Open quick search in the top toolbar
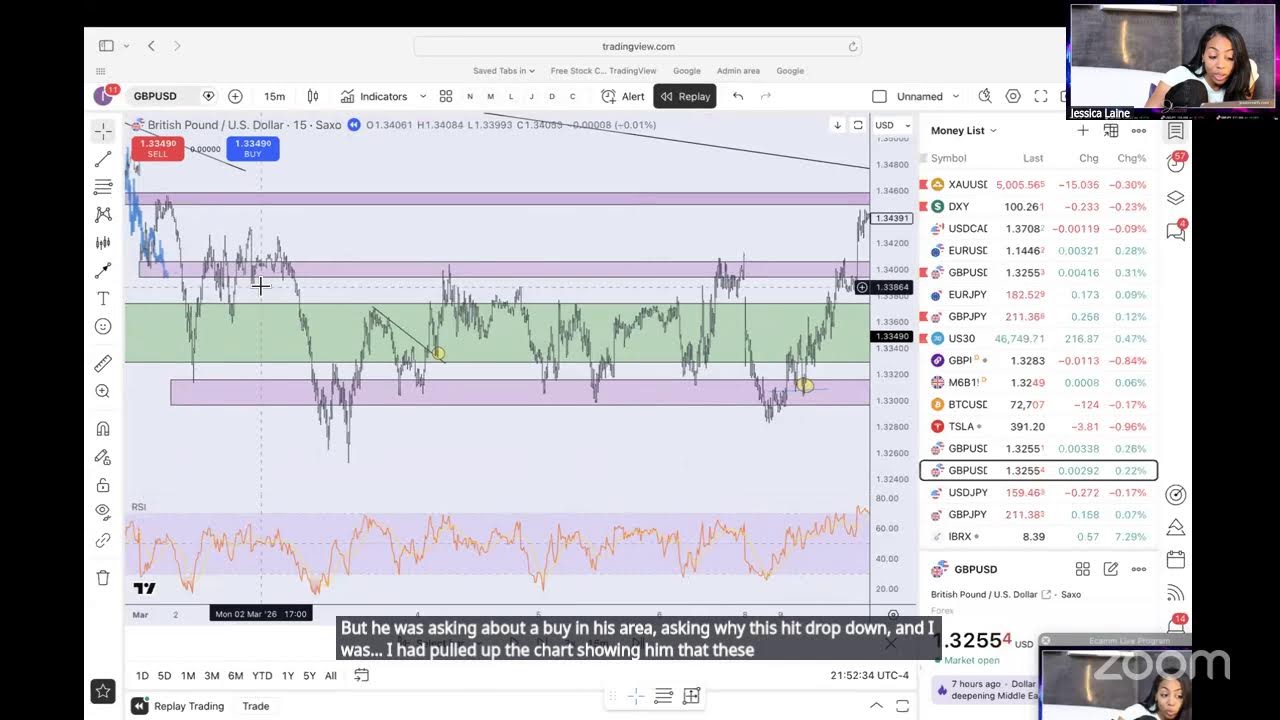This screenshot has width=1280, height=720. (985, 96)
